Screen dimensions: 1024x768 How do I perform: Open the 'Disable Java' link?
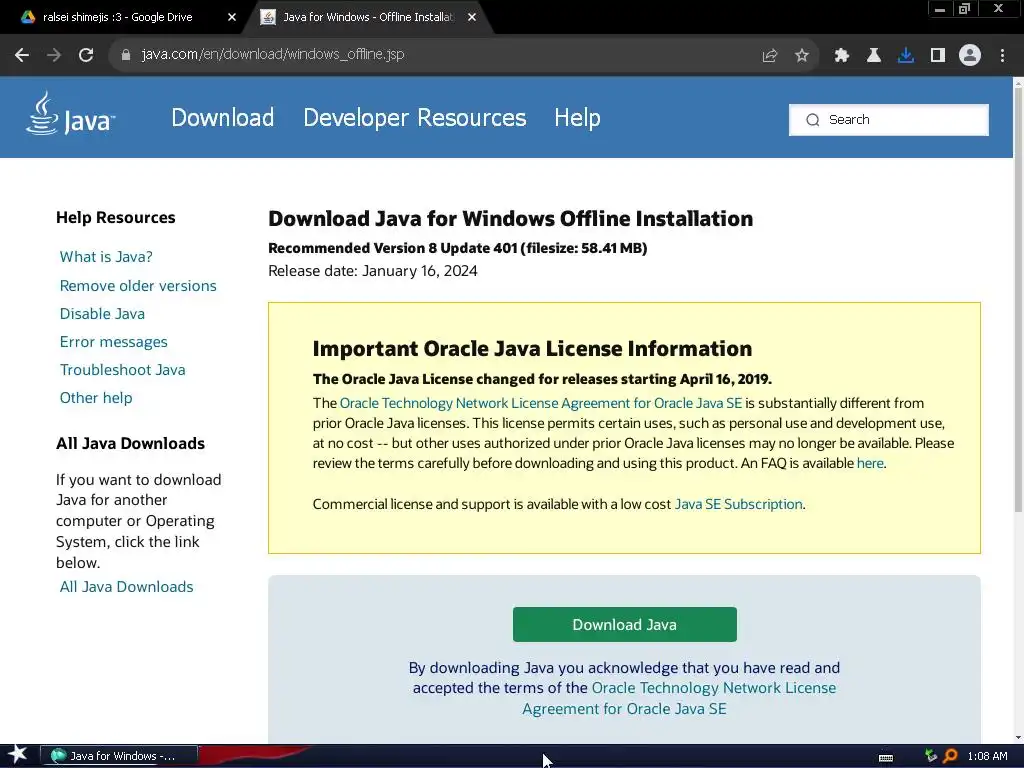pos(102,313)
